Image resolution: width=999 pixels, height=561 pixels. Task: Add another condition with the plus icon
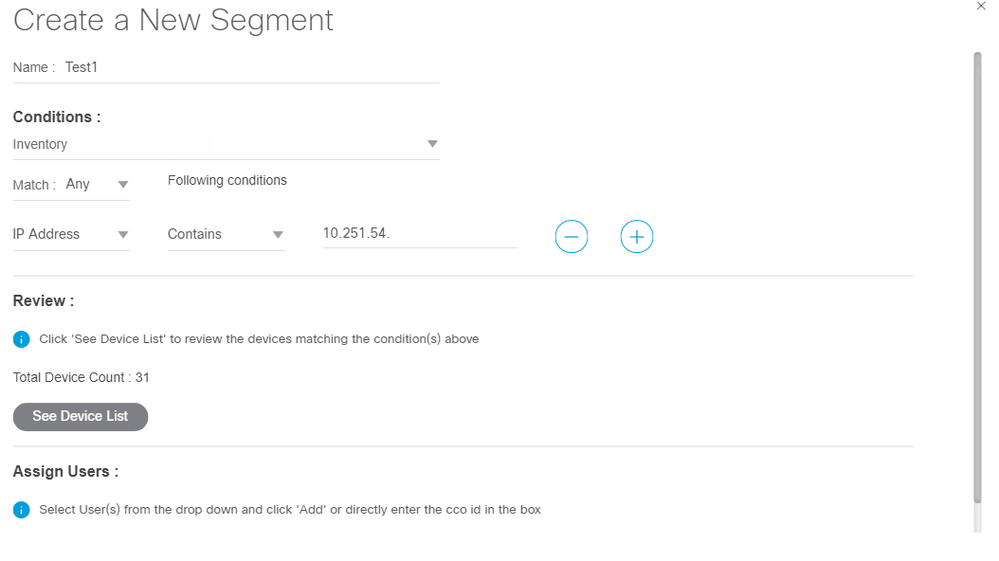(x=636, y=237)
